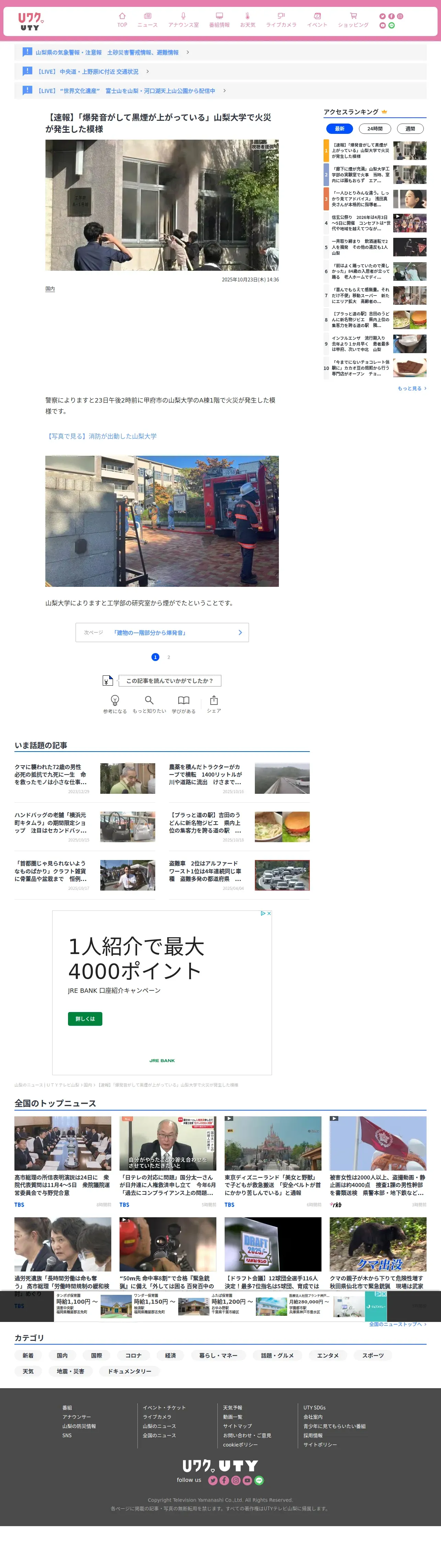Click もっと見る under access ranking
The image size is (441, 1568).
click(412, 388)
